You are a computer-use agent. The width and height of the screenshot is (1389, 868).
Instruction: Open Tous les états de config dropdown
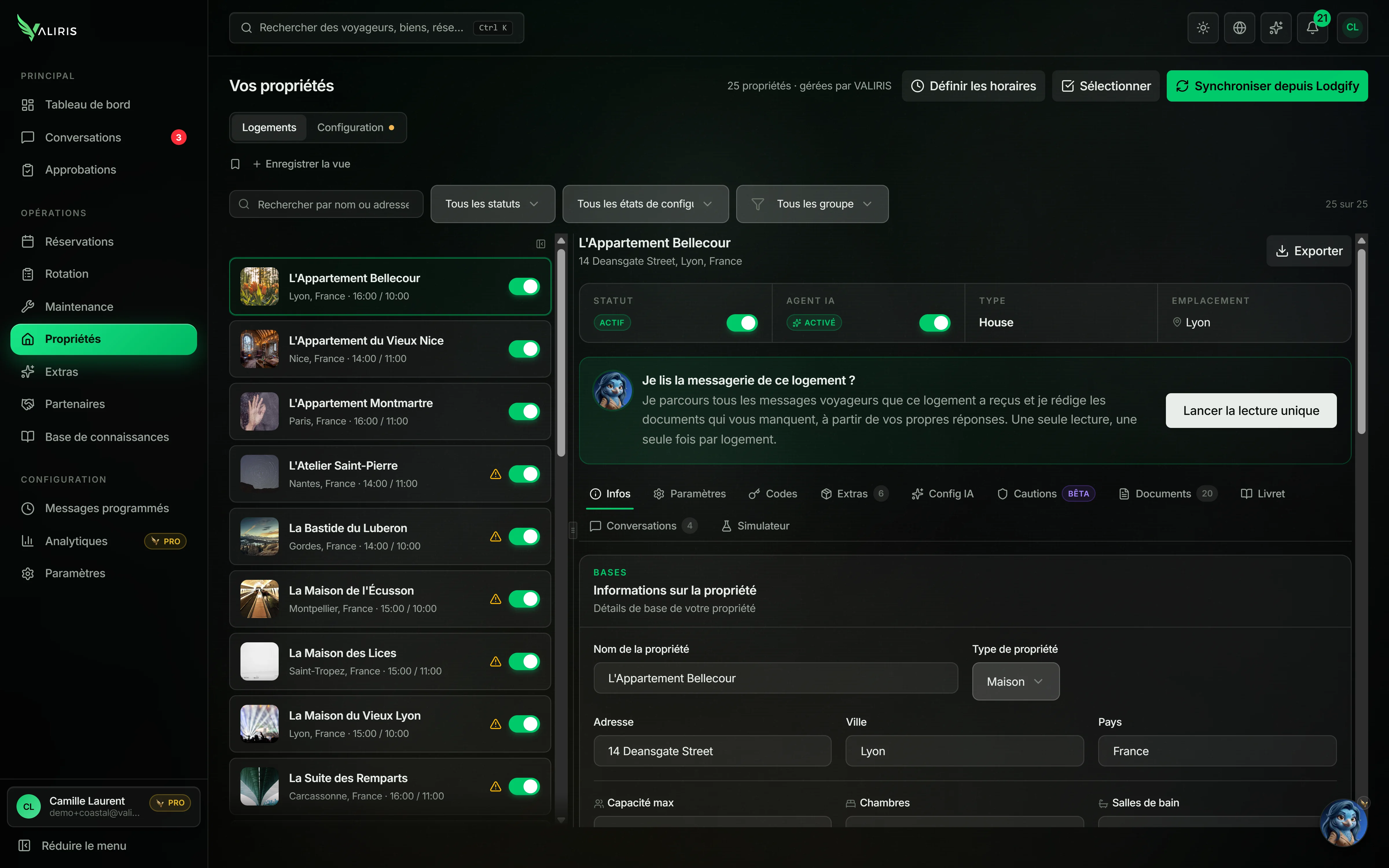click(645, 204)
